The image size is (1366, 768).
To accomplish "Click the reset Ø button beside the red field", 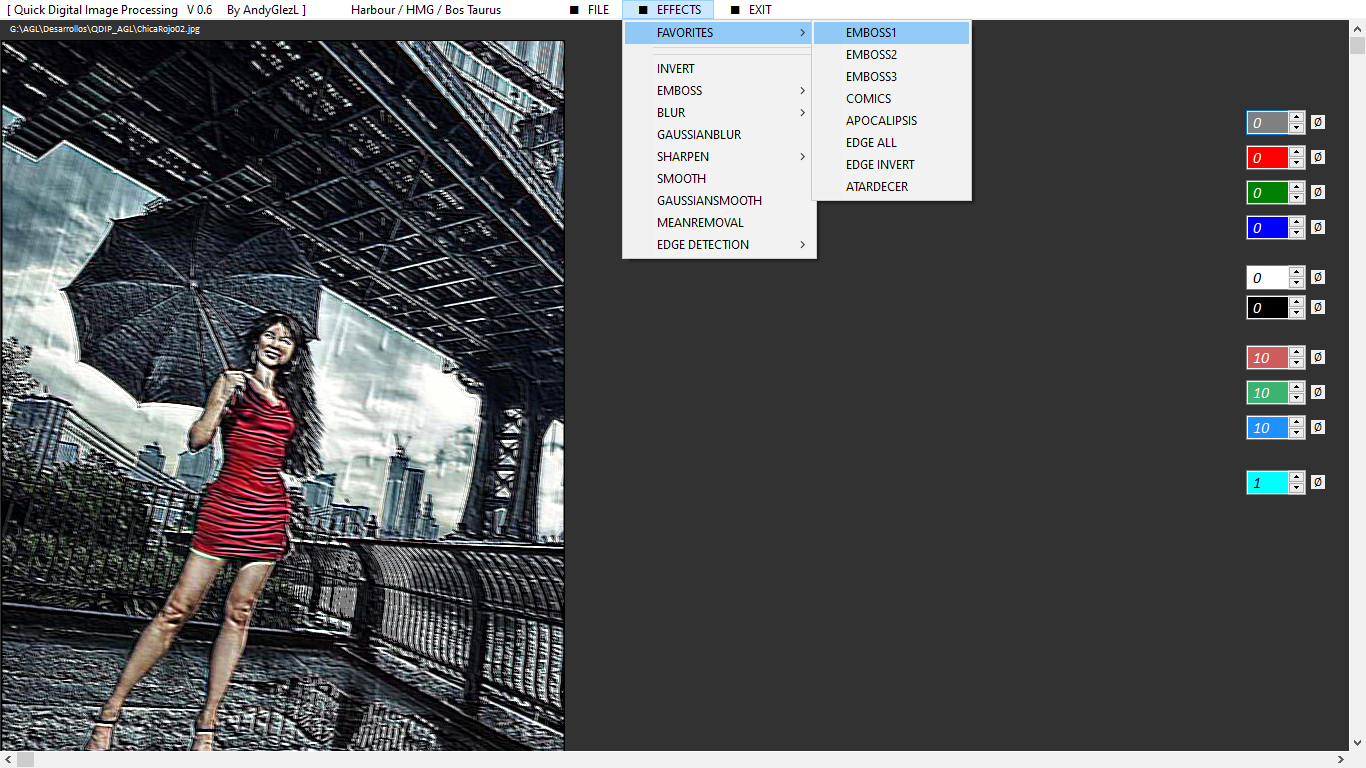I will click(x=1318, y=157).
